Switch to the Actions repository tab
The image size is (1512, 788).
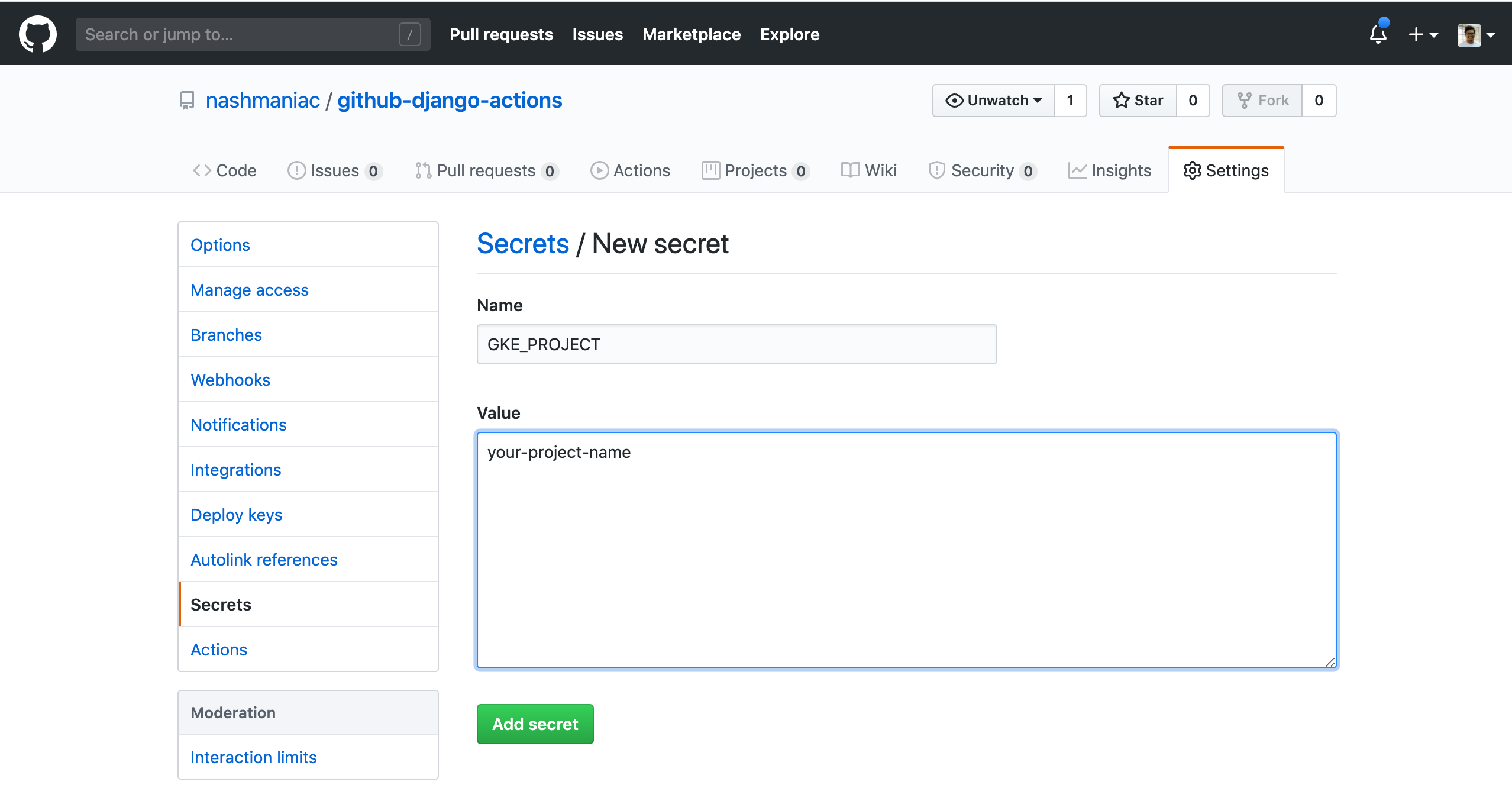pyautogui.click(x=631, y=170)
